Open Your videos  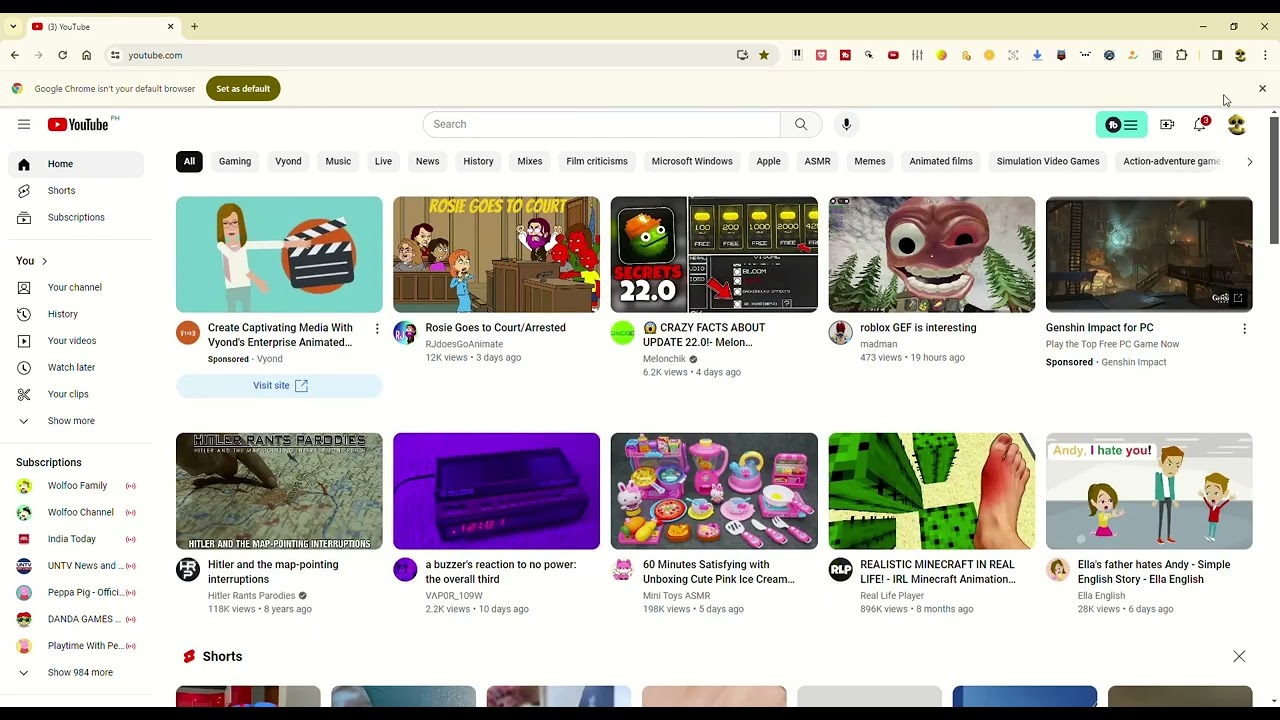pos(76,341)
